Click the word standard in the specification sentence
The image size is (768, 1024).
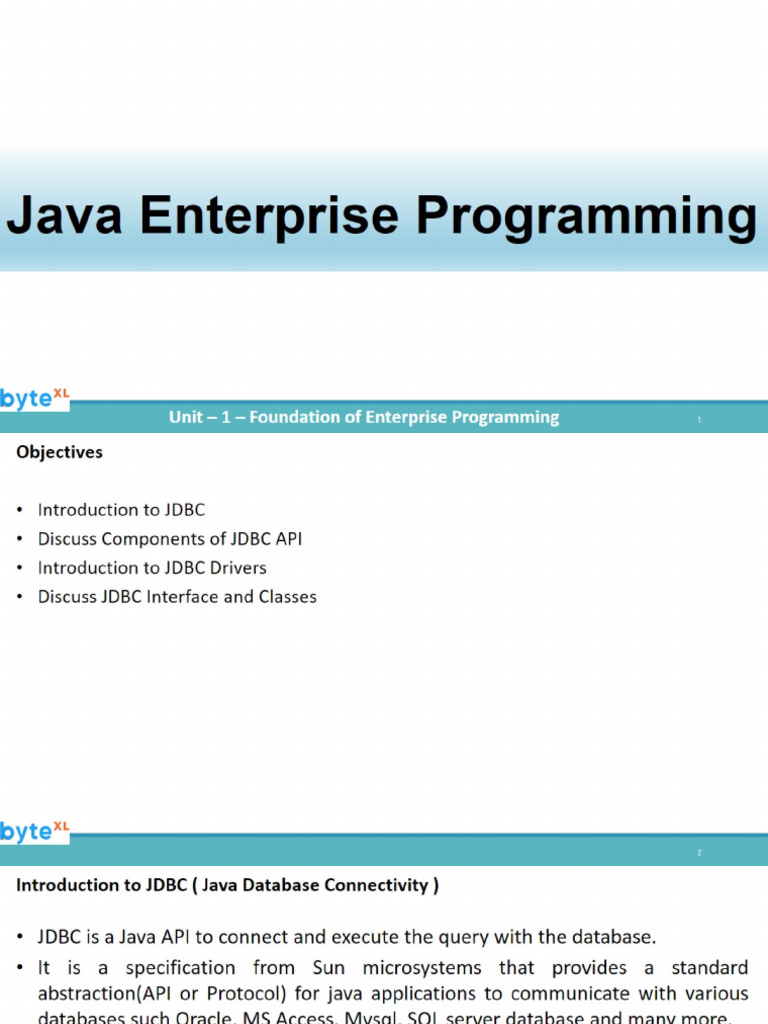709,967
